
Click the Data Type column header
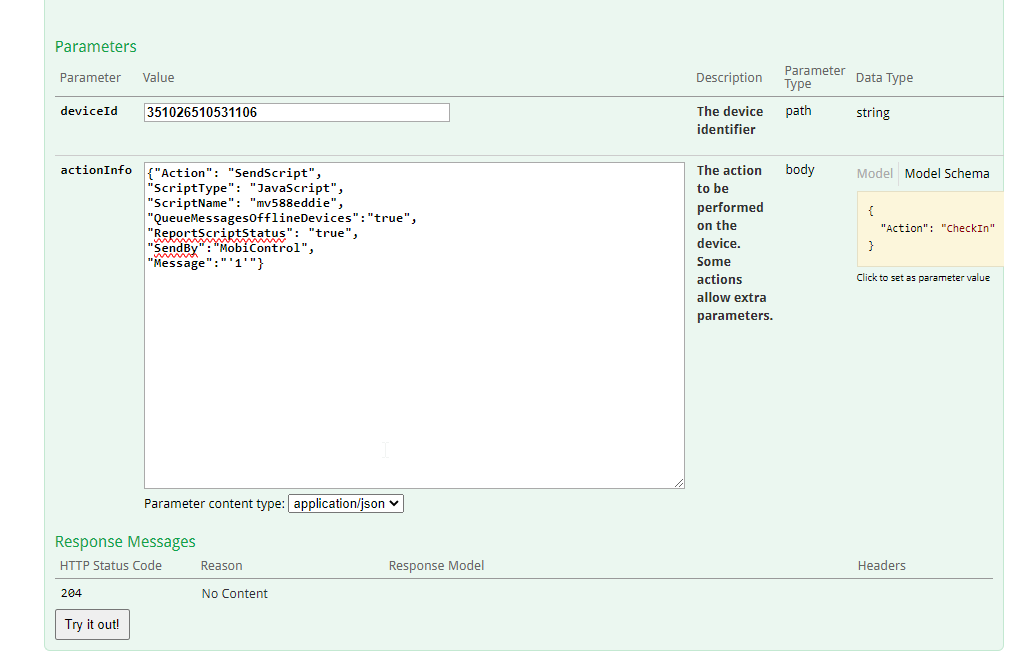pos(884,78)
